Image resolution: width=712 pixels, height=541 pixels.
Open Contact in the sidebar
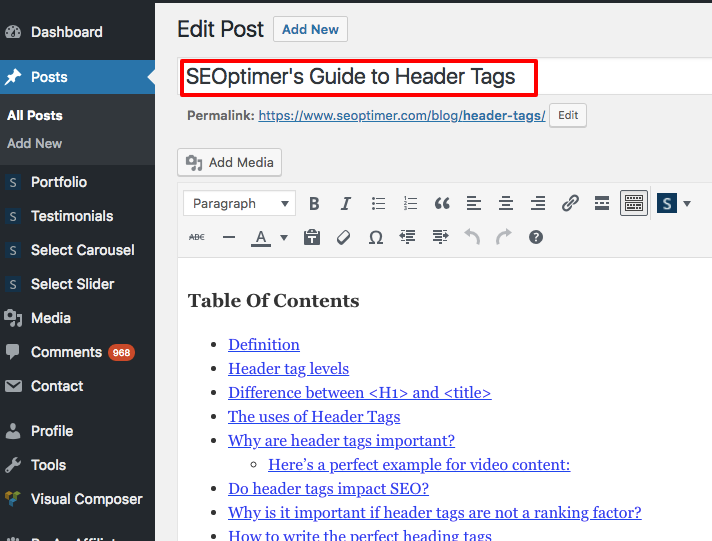coord(77,386)
